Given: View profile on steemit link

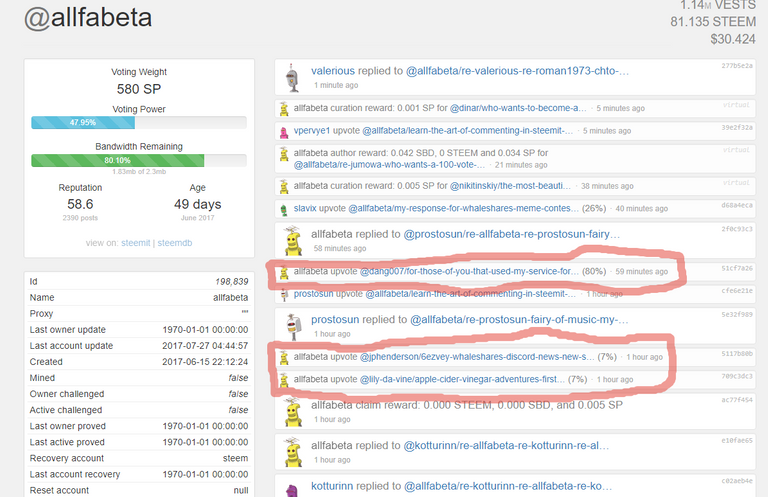Looking at the screenshot, I should [136, 243].
